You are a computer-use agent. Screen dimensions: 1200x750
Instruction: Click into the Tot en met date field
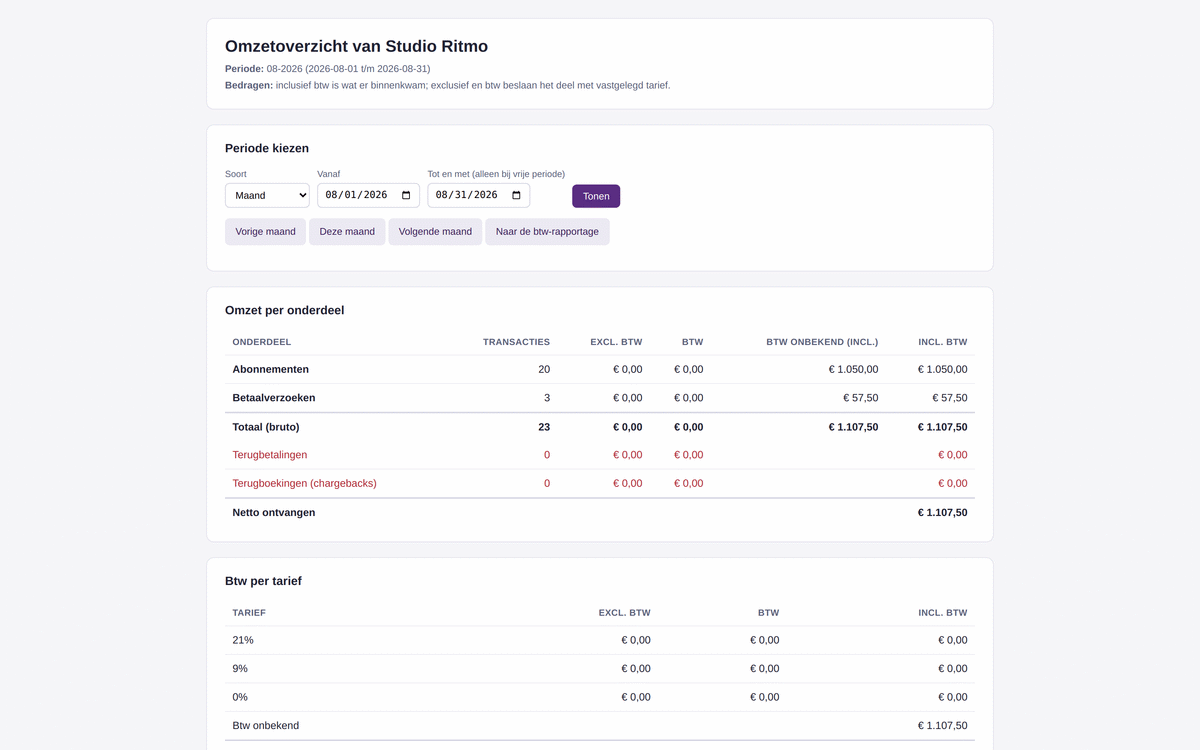click(x=478, y=195)
